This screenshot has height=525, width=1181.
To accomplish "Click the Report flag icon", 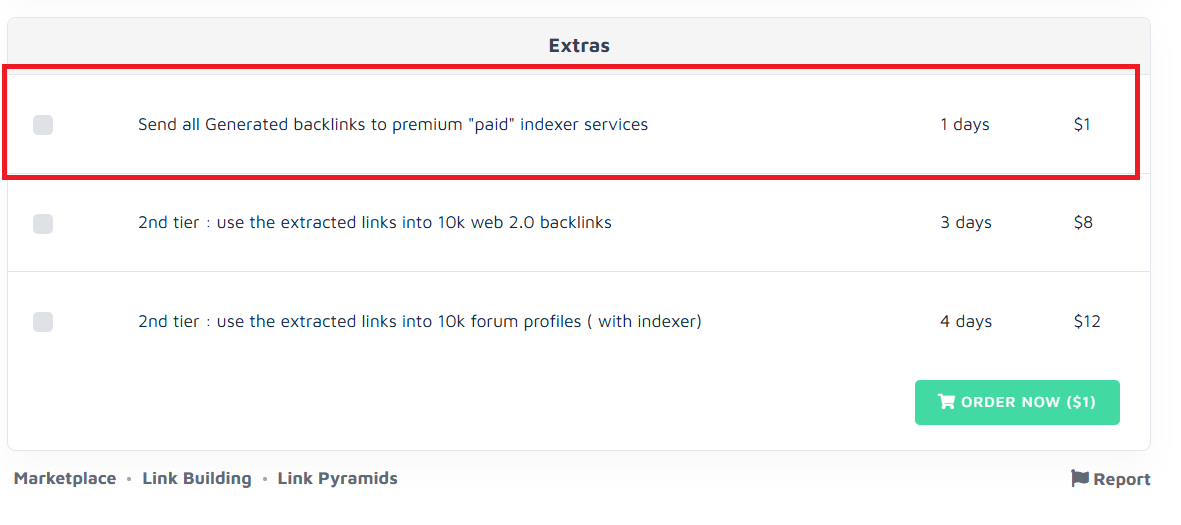I will click(1079, 478).
